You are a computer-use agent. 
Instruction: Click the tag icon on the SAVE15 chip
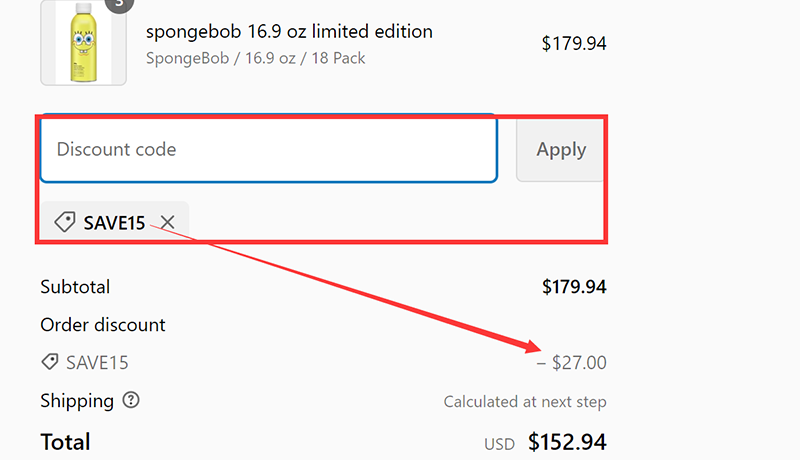(64, 222)
